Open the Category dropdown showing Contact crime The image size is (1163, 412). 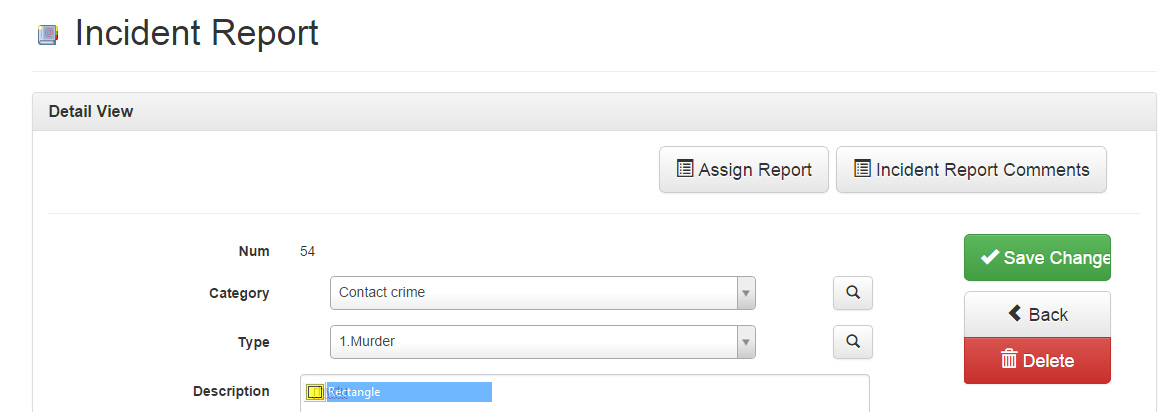(x=543, y=293)
